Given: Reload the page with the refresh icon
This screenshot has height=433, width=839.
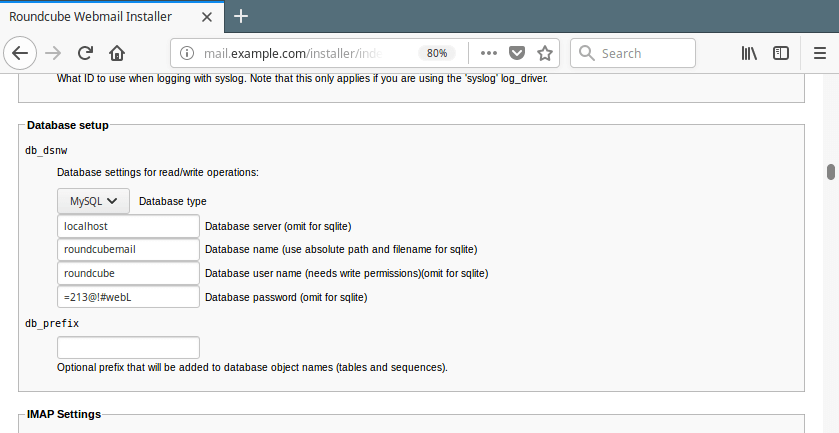Looking at the screenshot, I should 85,53.
